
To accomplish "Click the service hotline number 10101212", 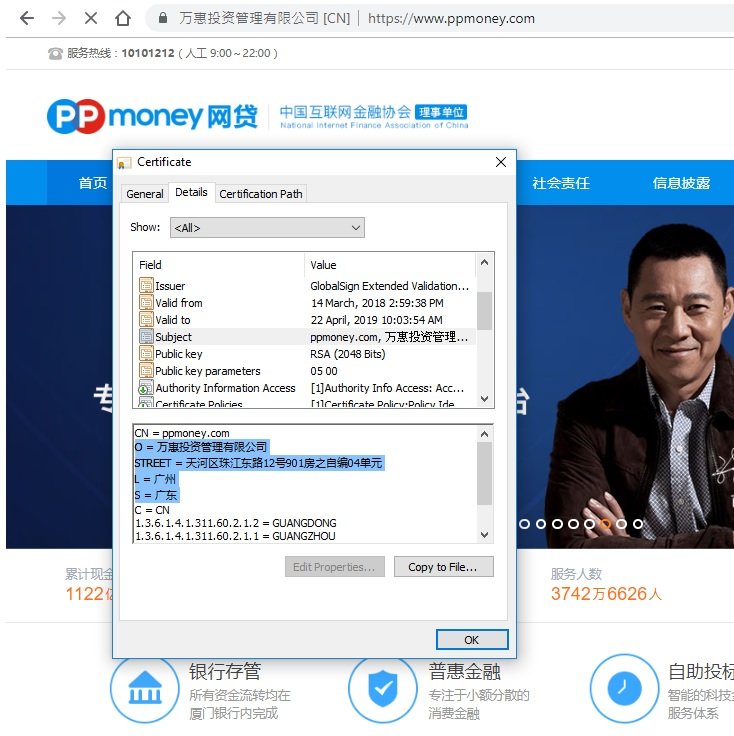I will [x=148, y=53].
